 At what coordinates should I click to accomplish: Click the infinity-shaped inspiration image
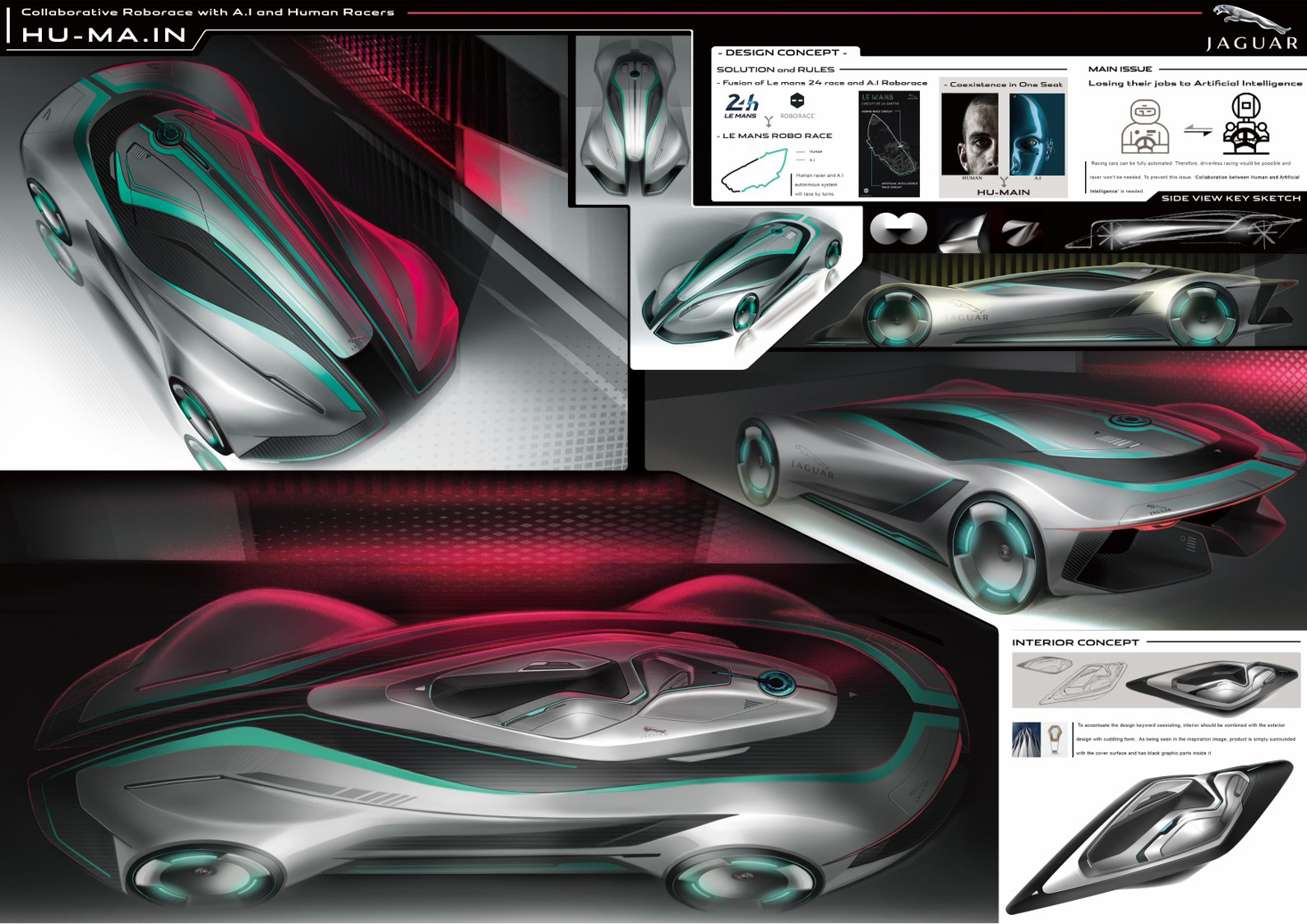pos(898,229)
